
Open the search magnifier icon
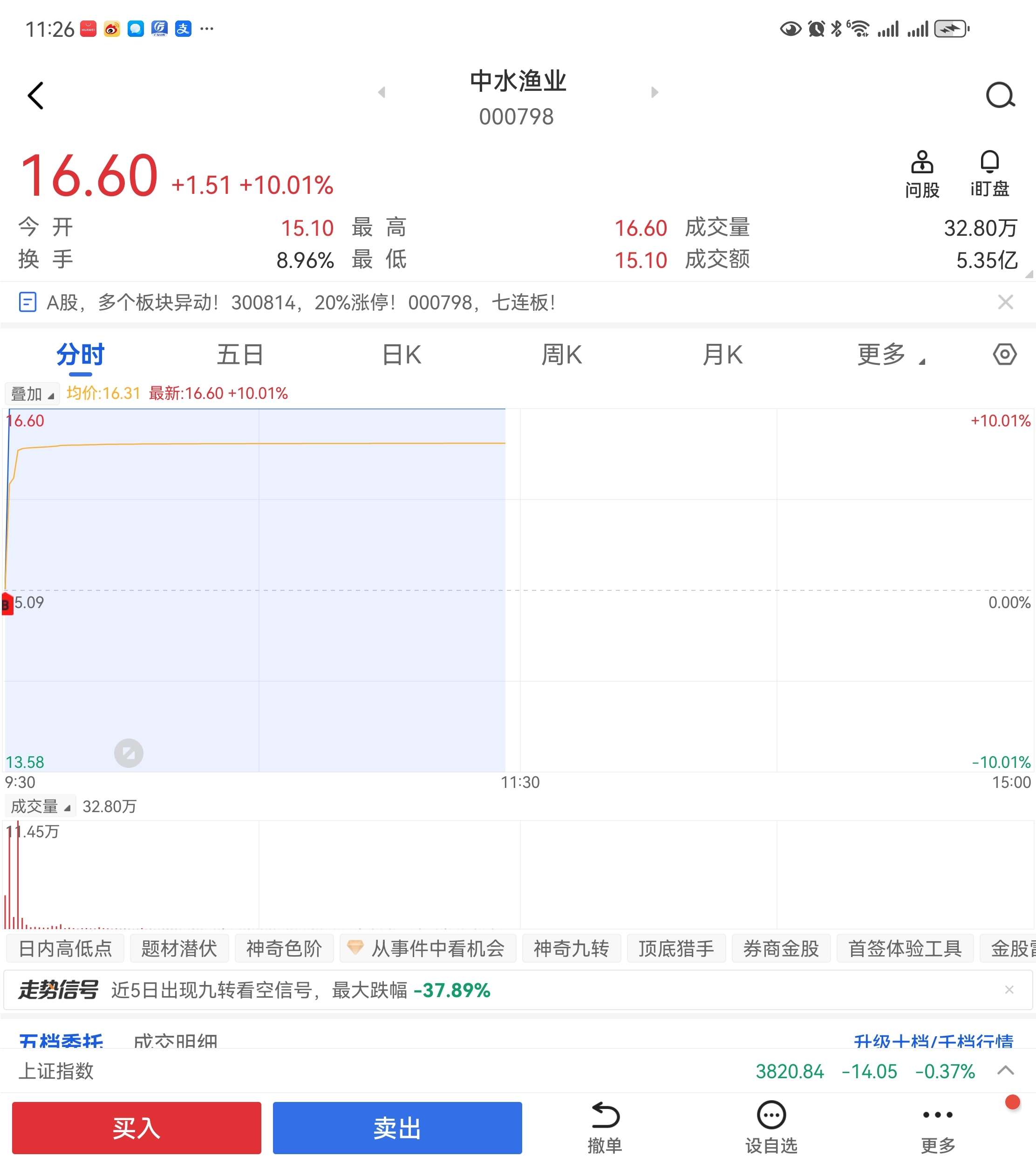[1000, 96]
